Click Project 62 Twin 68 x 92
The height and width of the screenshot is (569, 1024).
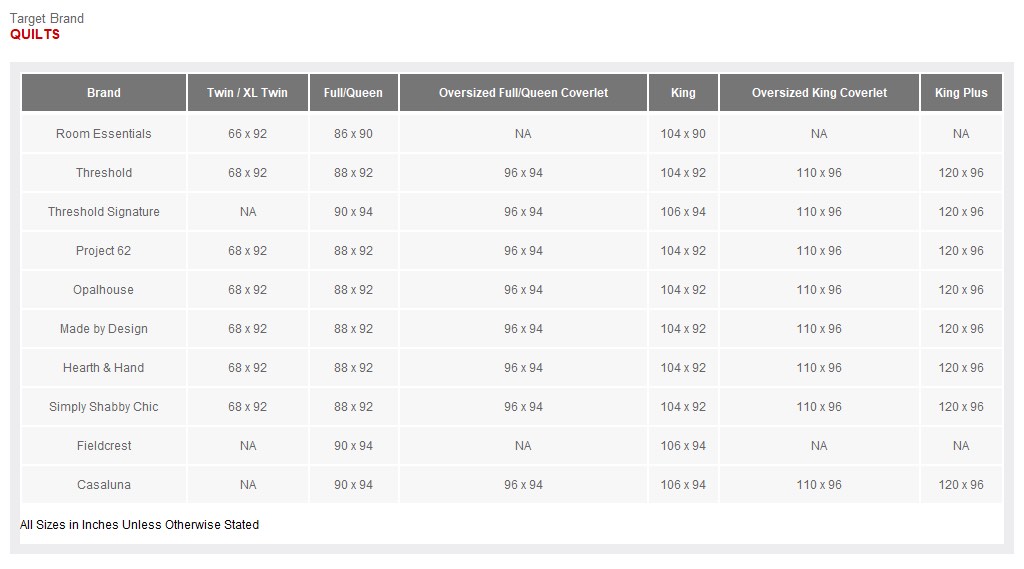coord(248,251)
